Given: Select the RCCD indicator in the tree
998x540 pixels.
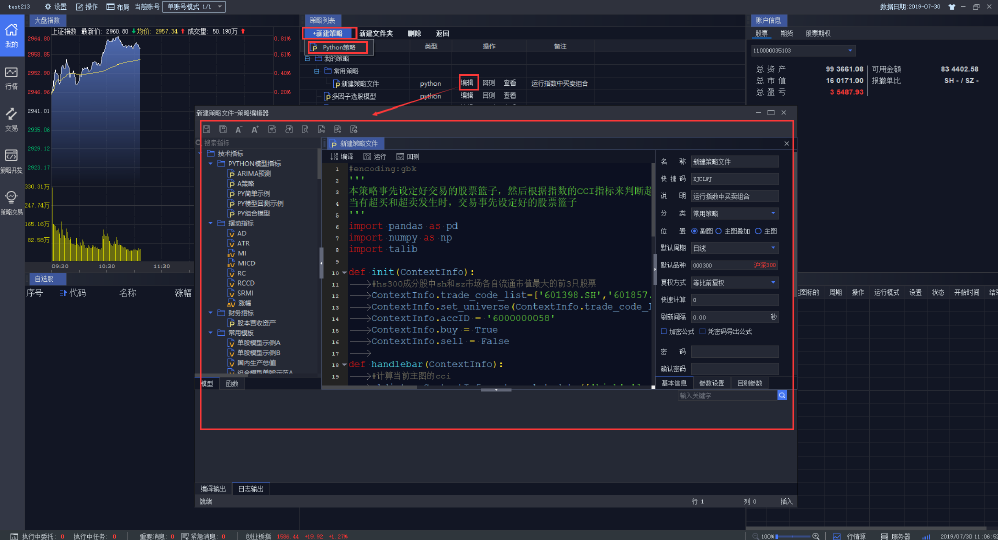Looking at the screenshot, I should point(241,283).
